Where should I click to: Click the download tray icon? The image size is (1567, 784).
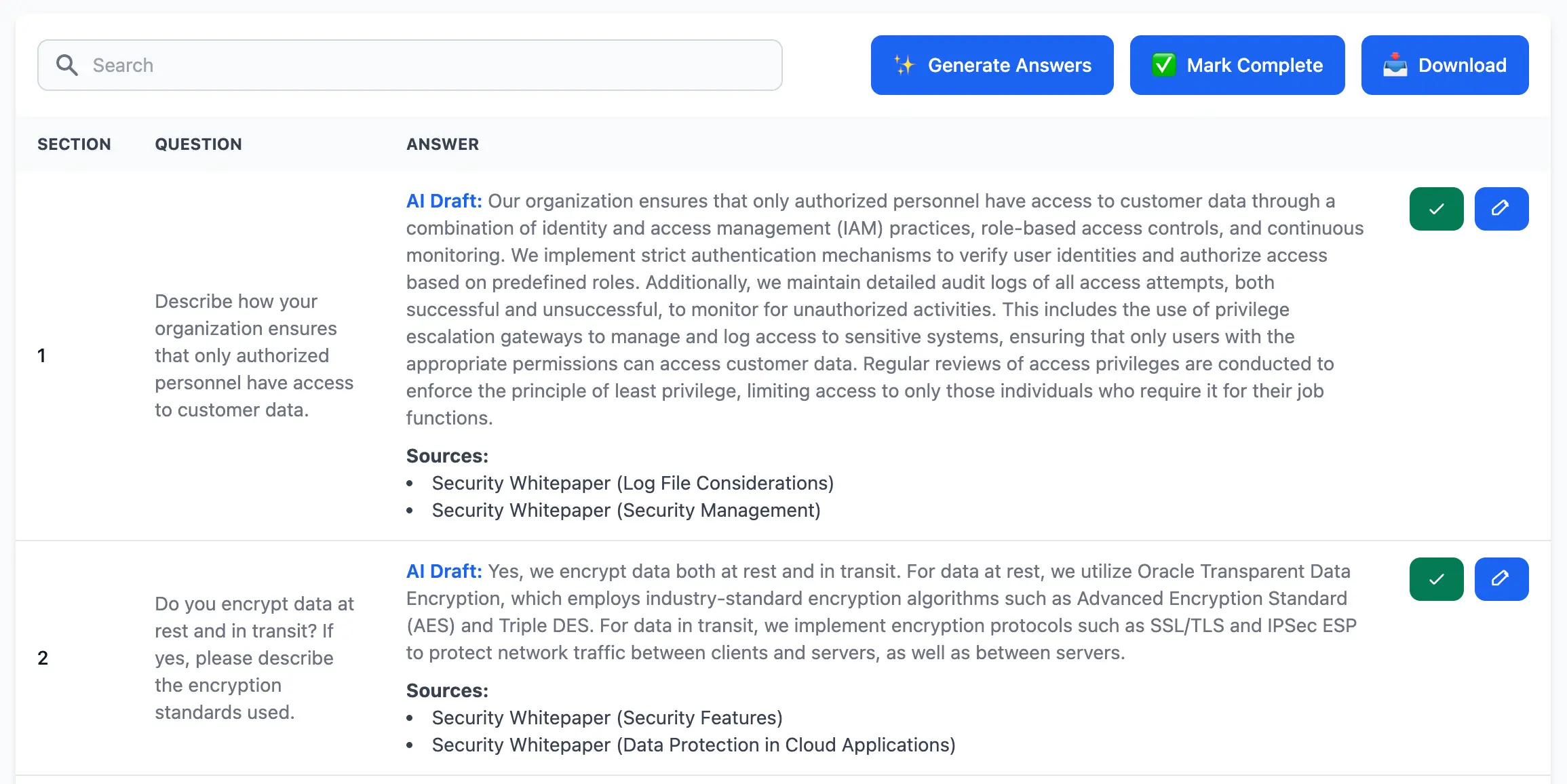(1394, 64)
